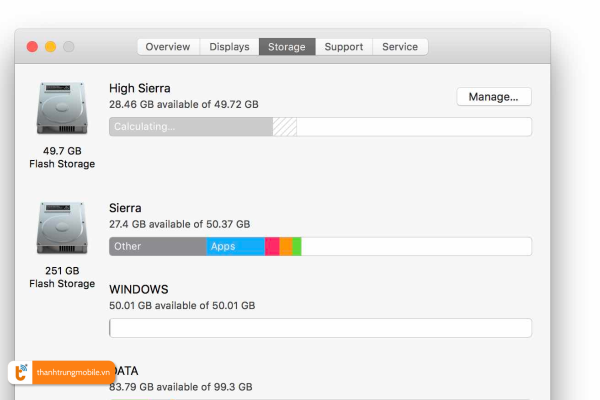Click the thanhtrungmobile logo icon
600x400 pixels.
pos(20,372)
